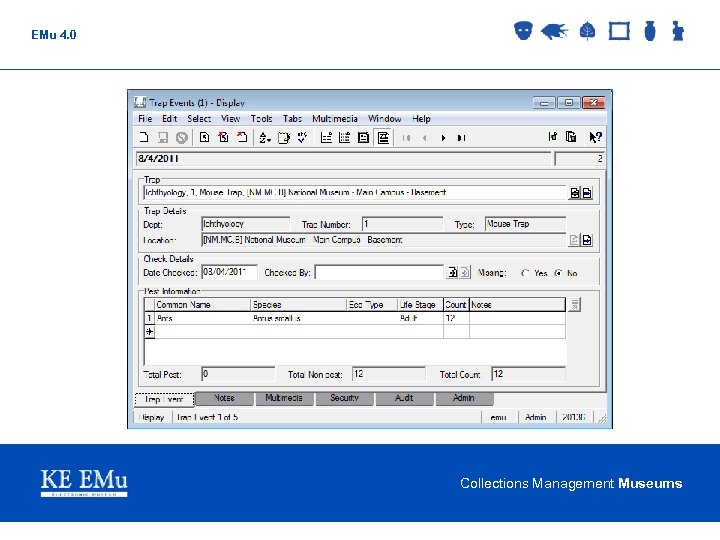The width and height of the screenshot is (720, 540).
Task: Click the grid options icon beside Pest table
Action: (x=574, y=304)
